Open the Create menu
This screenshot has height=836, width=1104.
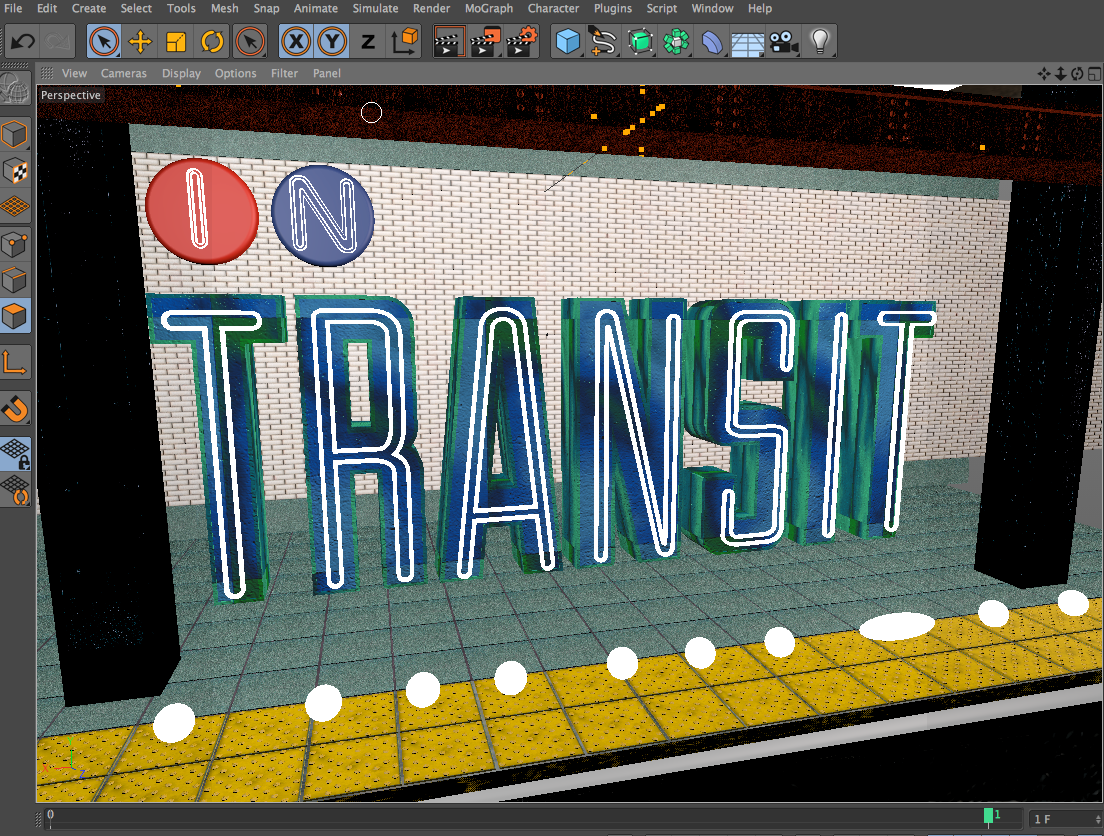click(x=89, y=8)
